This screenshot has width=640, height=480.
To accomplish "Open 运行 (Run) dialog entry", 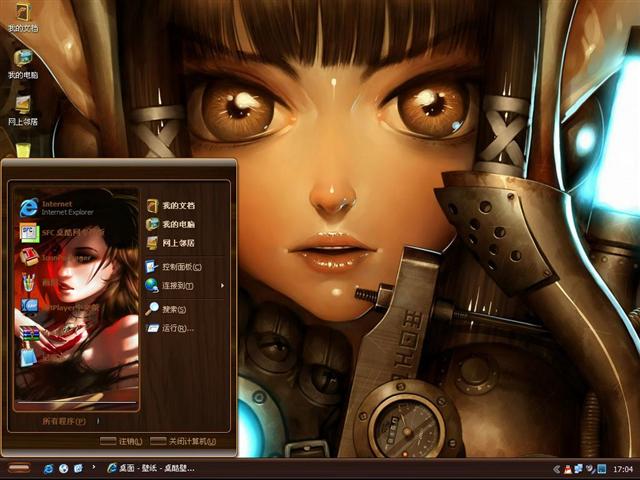I will [177, 328].
